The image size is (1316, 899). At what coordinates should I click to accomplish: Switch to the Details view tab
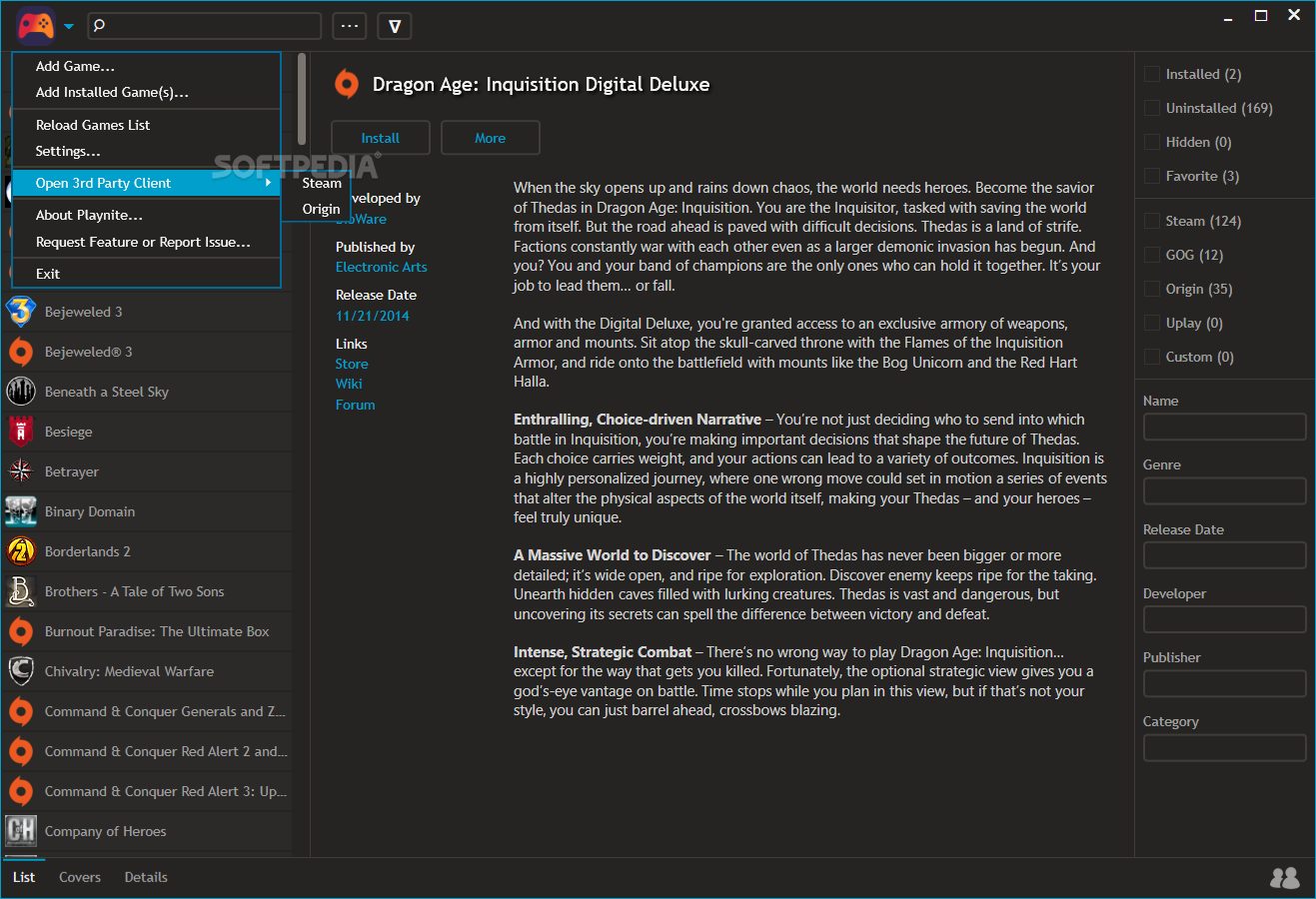[x=146, y=877]
